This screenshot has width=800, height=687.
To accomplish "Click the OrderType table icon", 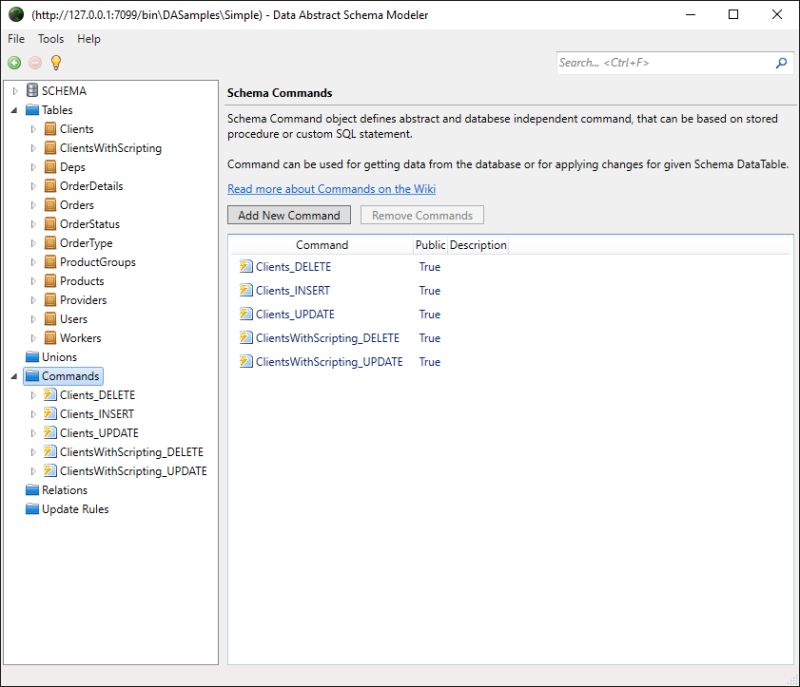I will pyautogui.click(x=50, y=243).
